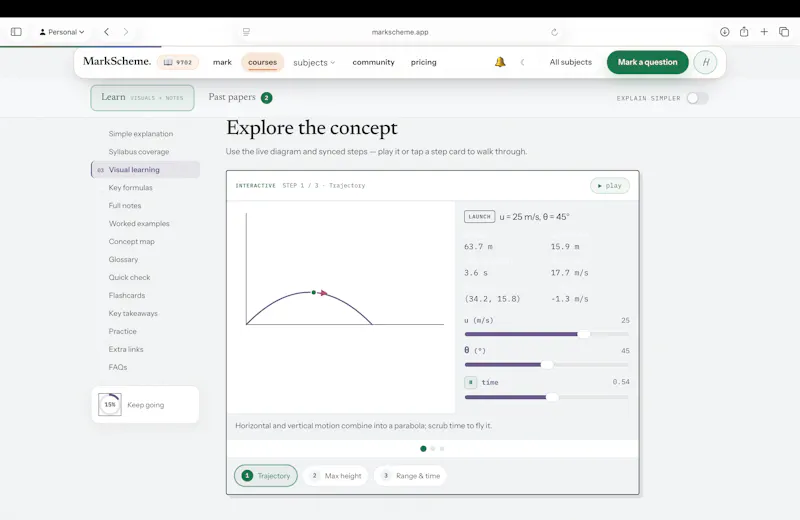Viewport: 800px width, 520px height.
Task: Open Concept map section
Action: pyautogui.click(x=132, y=241)
